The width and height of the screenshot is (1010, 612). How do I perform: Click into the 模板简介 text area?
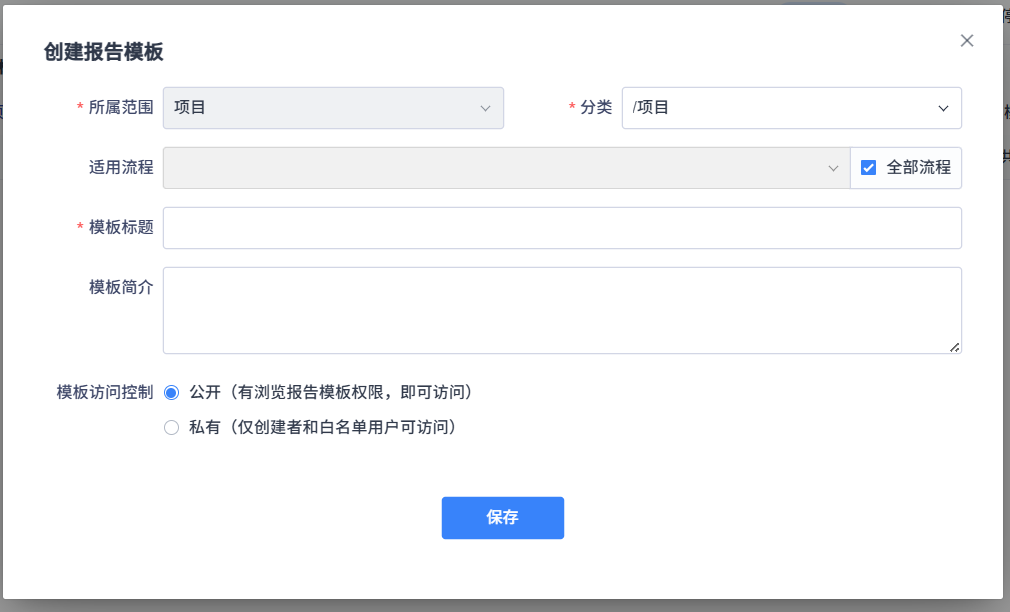click(x=562, y=311)
